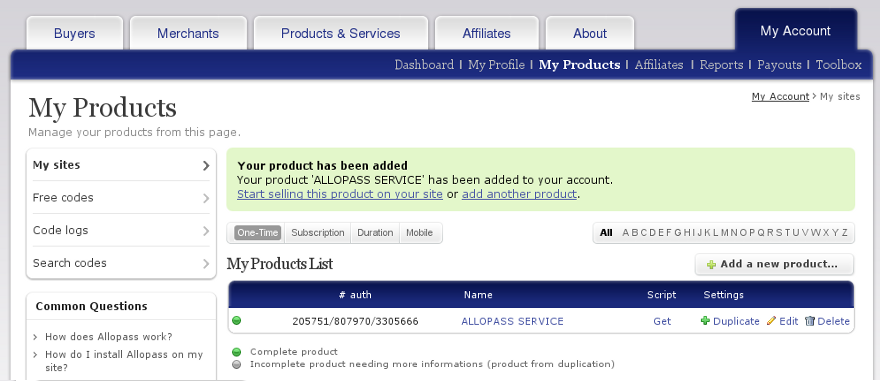Expand the Free codes sidebar arrow
The width and height of the screenshot is (880, 381).
coord(206,198)
